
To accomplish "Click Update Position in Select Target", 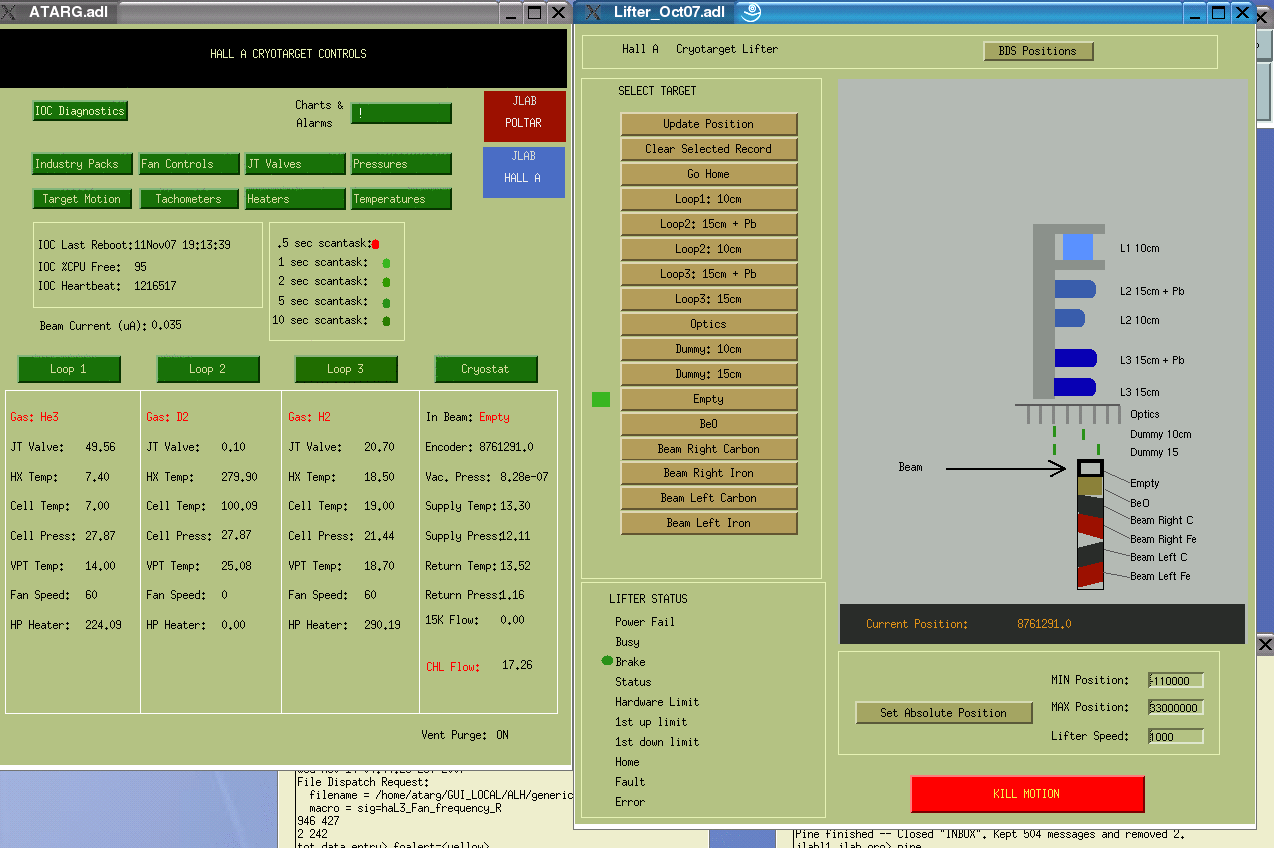I will pyautogui.click(x=709, y=124).
